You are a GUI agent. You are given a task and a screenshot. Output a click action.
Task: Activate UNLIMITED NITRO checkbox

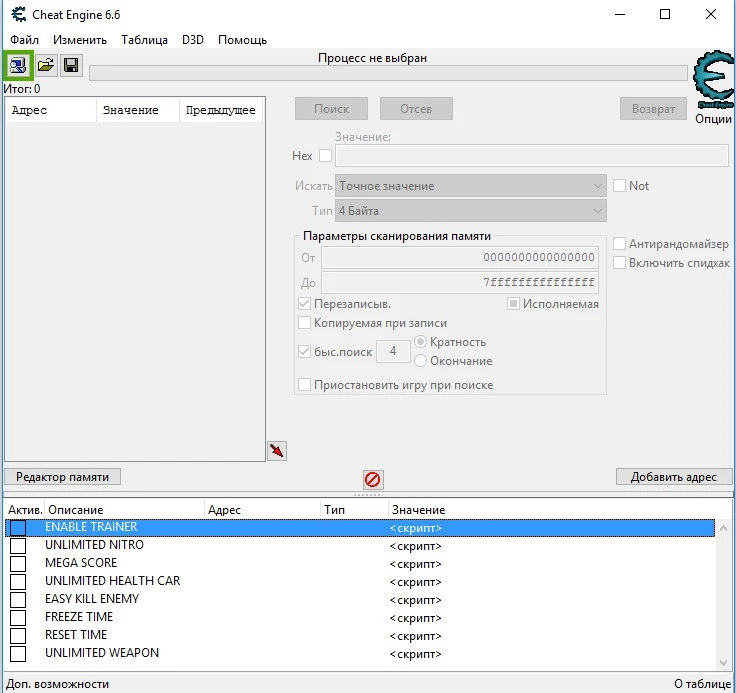tap(18, 546)
